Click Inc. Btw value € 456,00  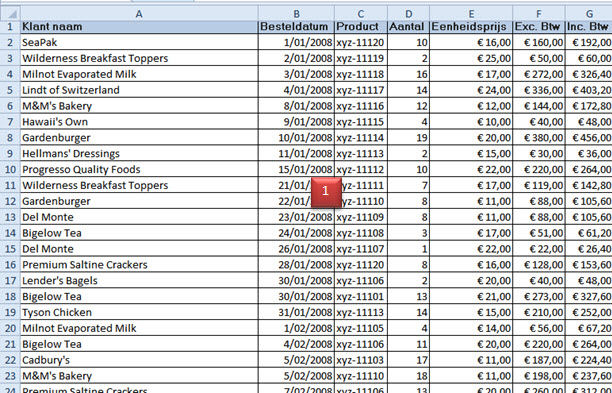[x=589, y=138]
